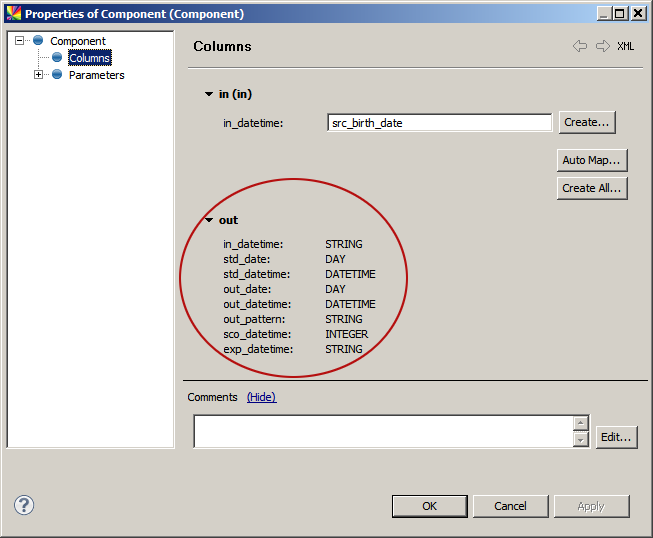Click the help question mark icon
Viewport: 653px width, 538px height.
24,505
